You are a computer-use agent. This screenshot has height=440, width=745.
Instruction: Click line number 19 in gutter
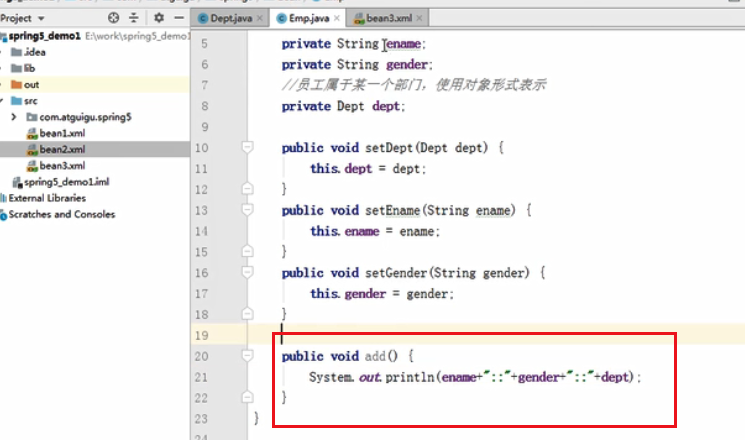202,335
